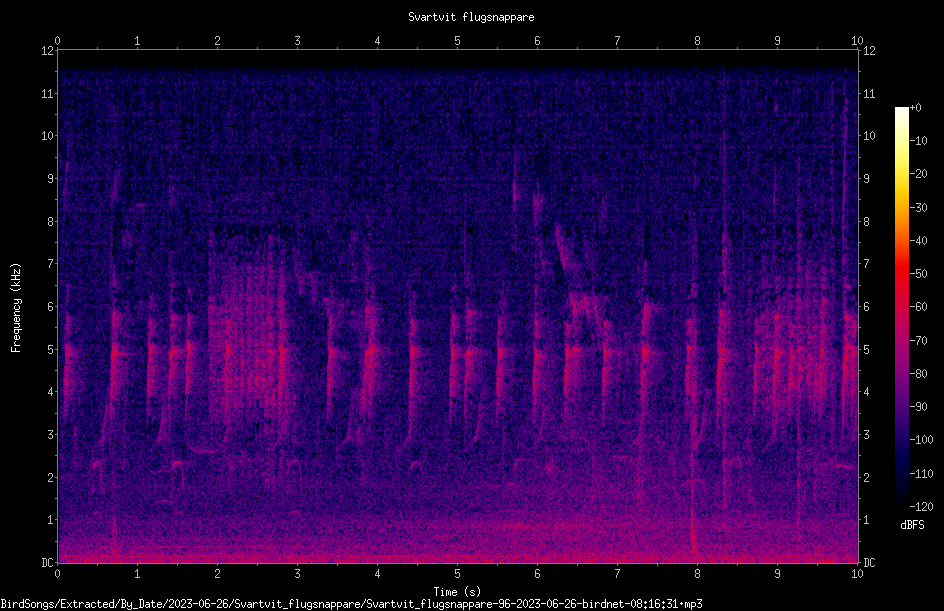The width and height of the screenshot is (944, 611).
Task: Click the '5' tick on the top time axis
Action: click(458, 41)
